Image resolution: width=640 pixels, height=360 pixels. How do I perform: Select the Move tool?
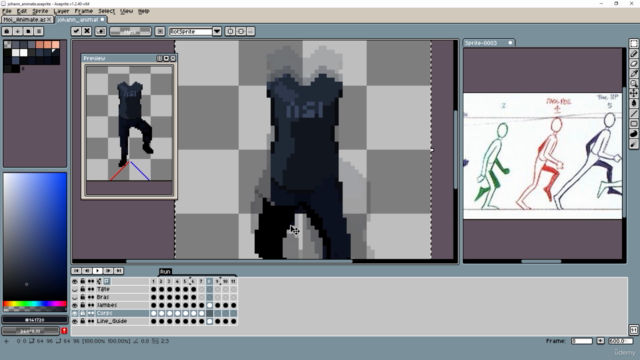click(x=633, y=93)
